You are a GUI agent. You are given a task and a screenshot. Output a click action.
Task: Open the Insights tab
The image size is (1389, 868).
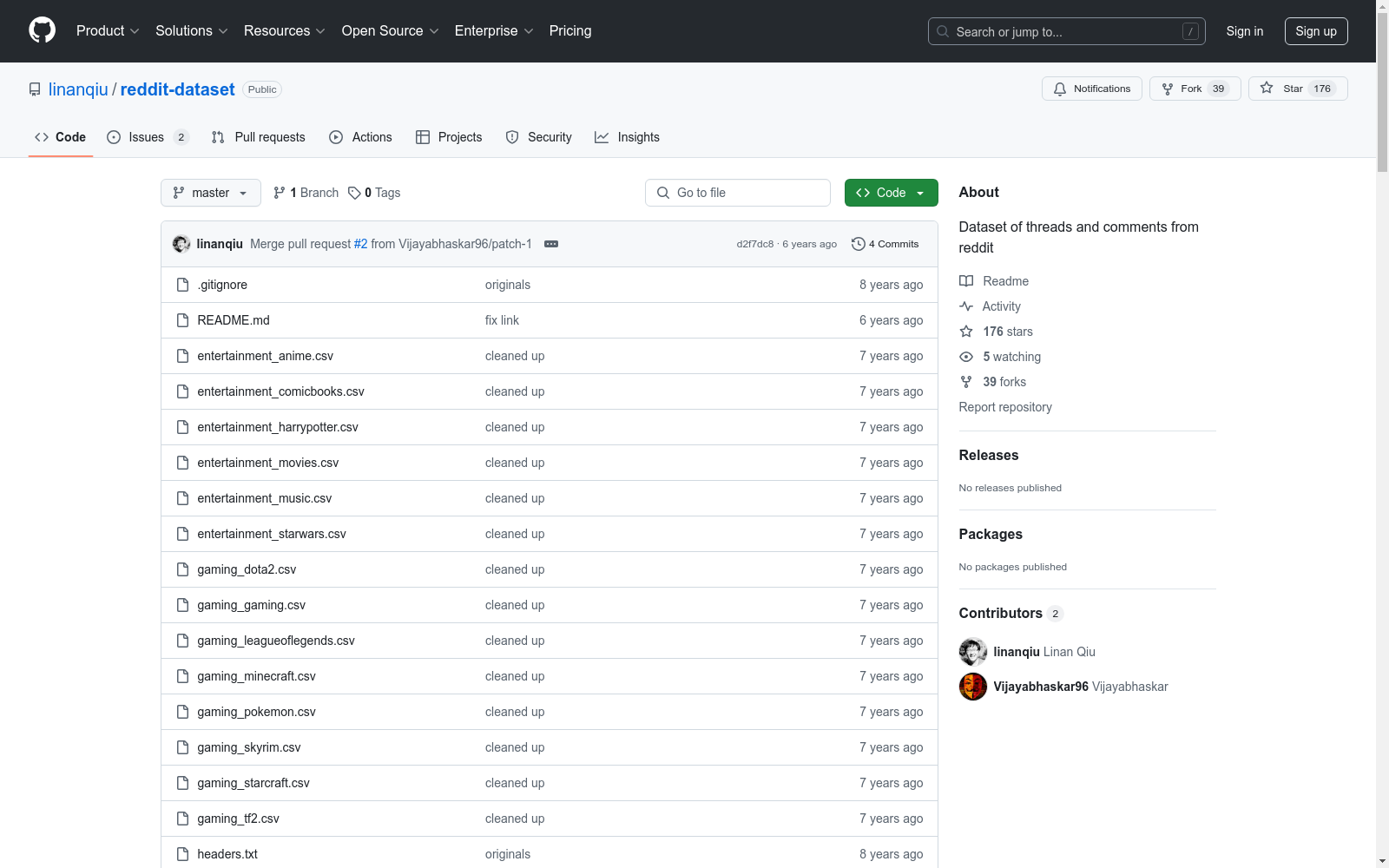pos(627,137)
